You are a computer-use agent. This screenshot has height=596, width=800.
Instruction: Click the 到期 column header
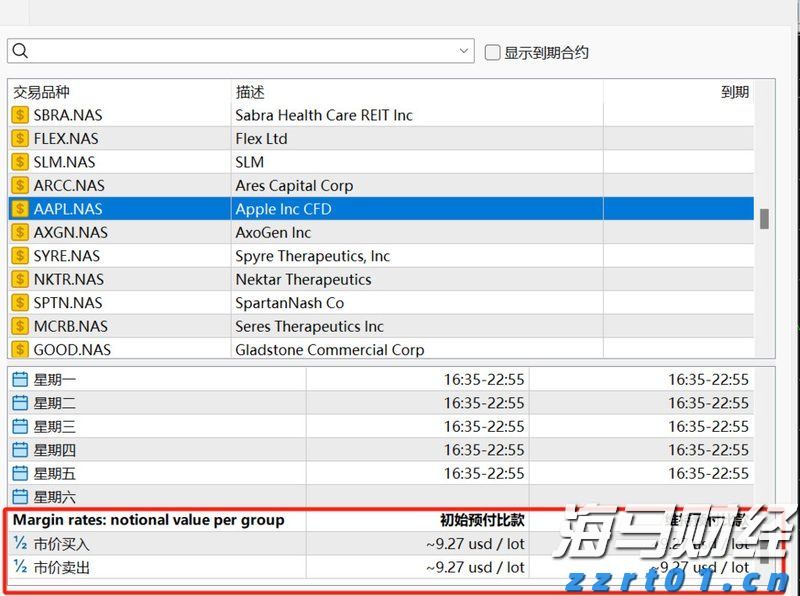click(x=733, y=91)
